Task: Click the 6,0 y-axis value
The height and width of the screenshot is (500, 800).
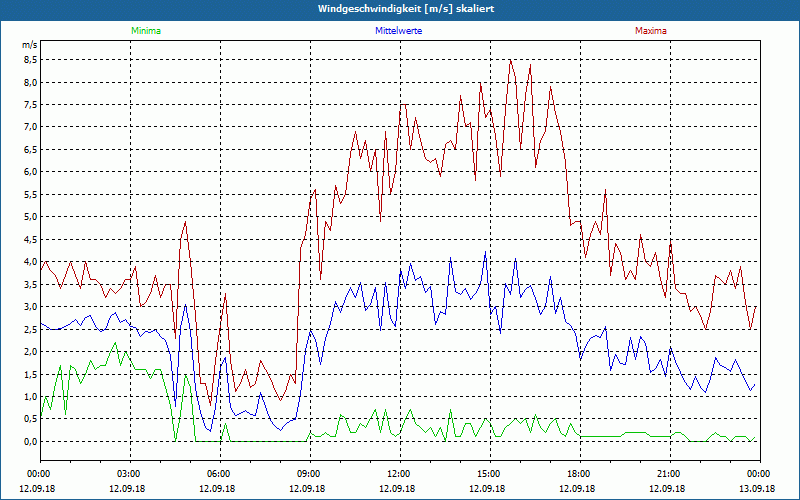Action: pos(31,172)
